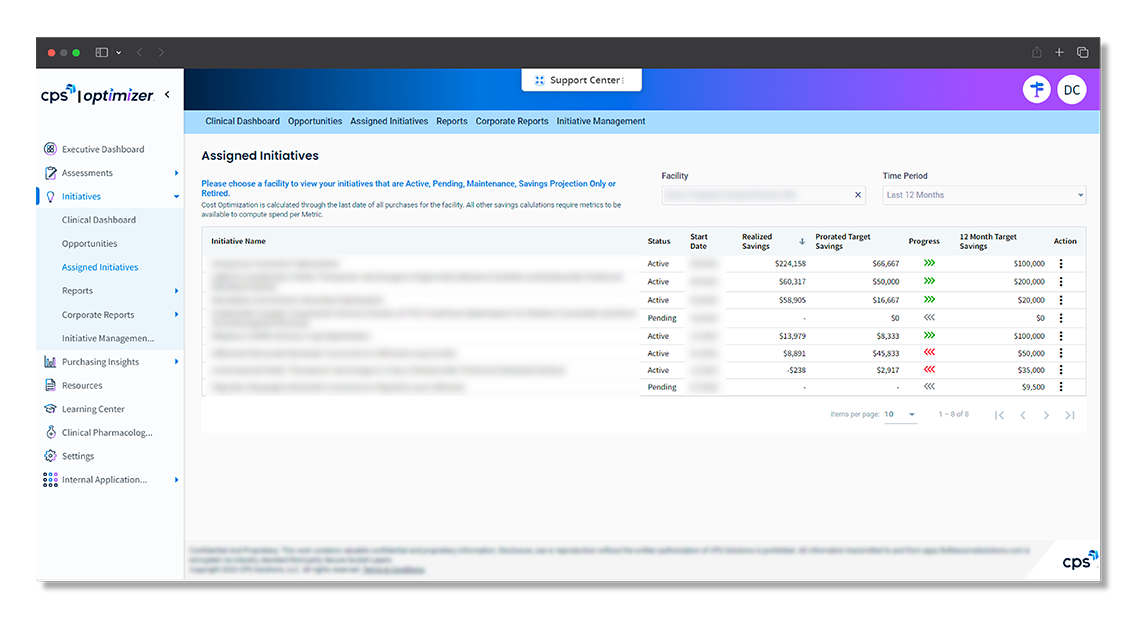Screen dimensions: 1136x627
Task: Clear the selected facility
Action: [x=857, y=194]
